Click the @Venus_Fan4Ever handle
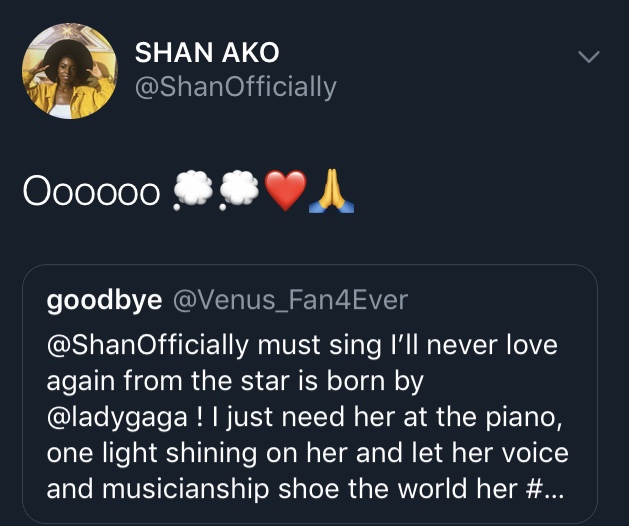 [291, 300]
